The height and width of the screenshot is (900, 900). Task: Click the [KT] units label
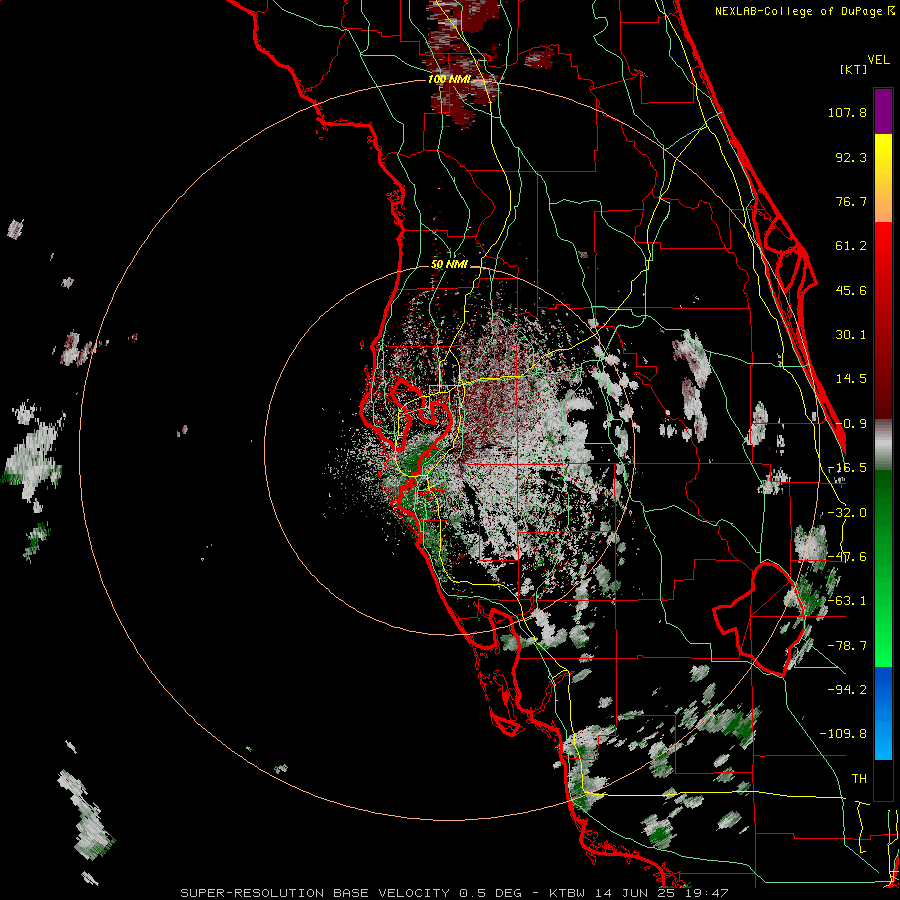(x=853, y=69)
